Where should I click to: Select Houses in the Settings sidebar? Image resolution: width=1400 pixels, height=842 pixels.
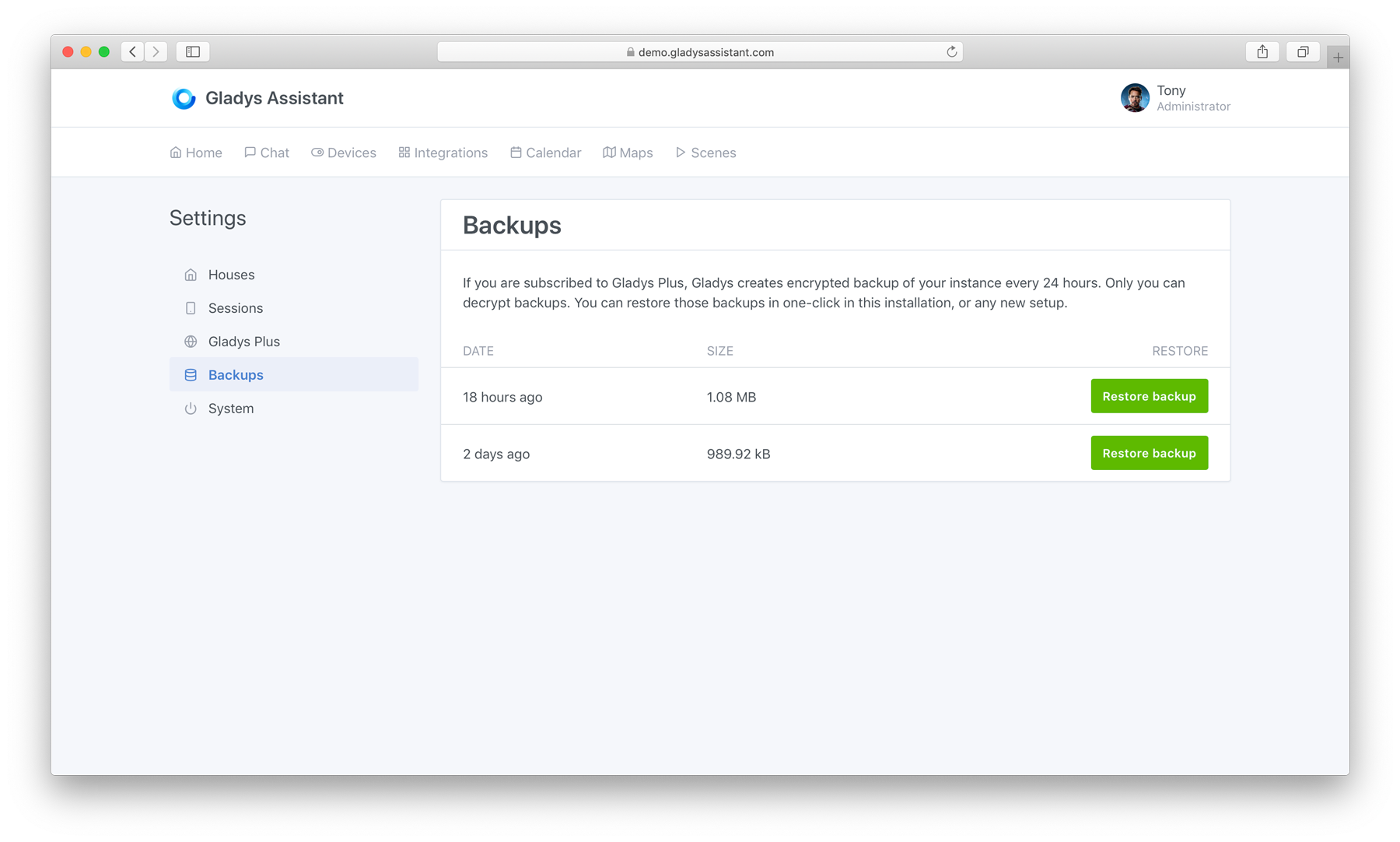[294, 275]
